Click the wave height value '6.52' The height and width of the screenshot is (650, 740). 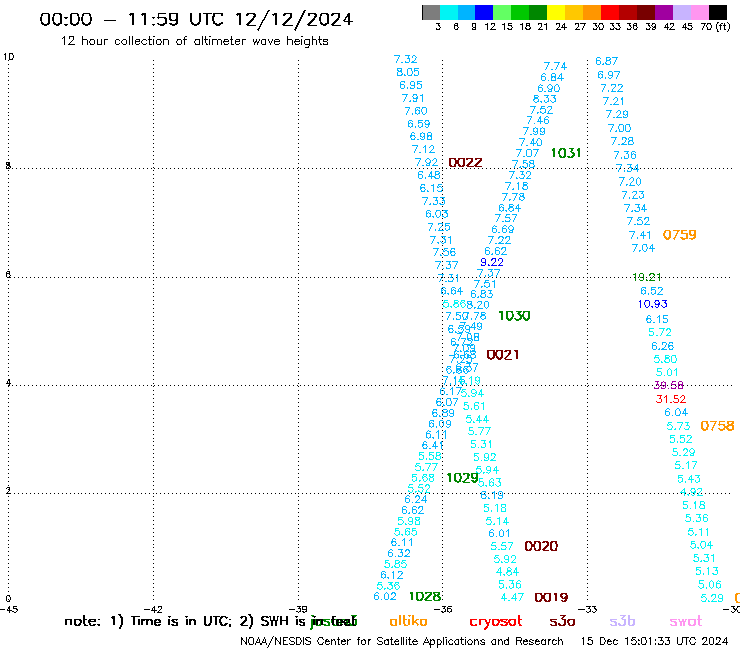(652, 291)
